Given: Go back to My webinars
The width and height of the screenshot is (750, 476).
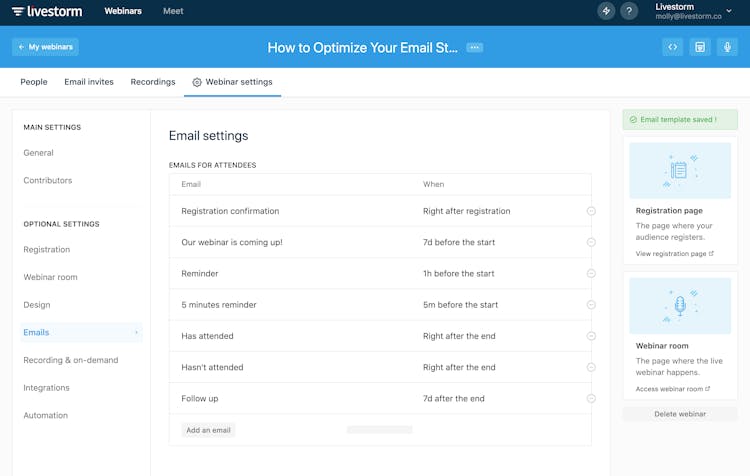Looking at the screenshot, I should click(x=45, y=47).
